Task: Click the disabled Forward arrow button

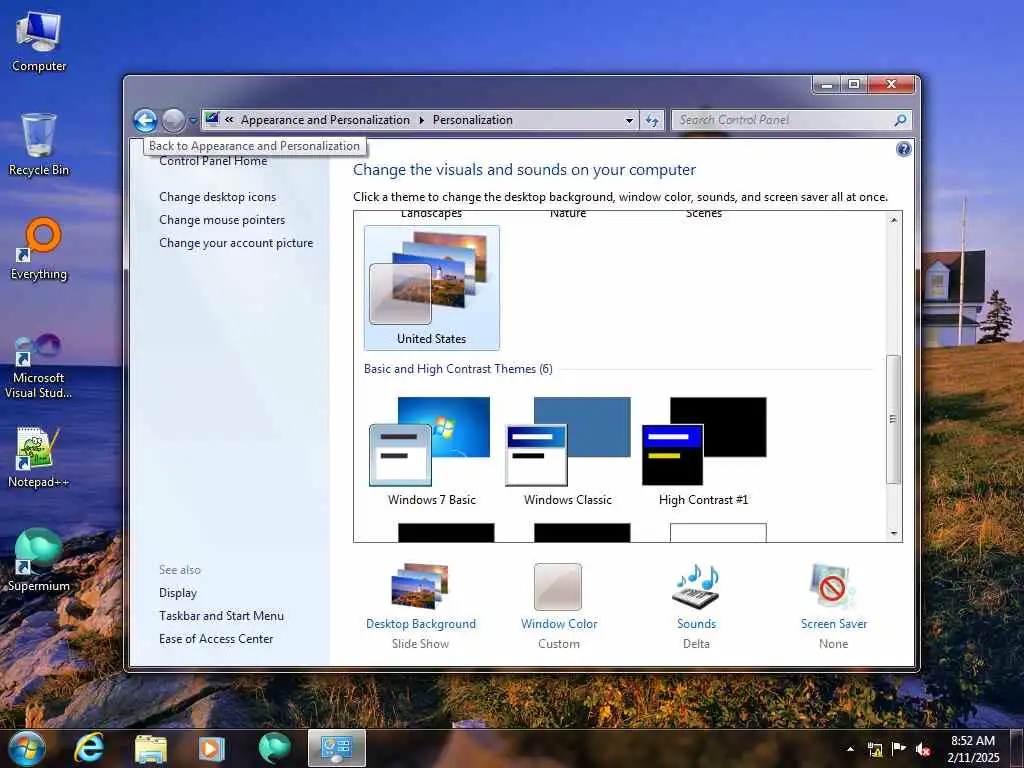Action: pos(173,120)
